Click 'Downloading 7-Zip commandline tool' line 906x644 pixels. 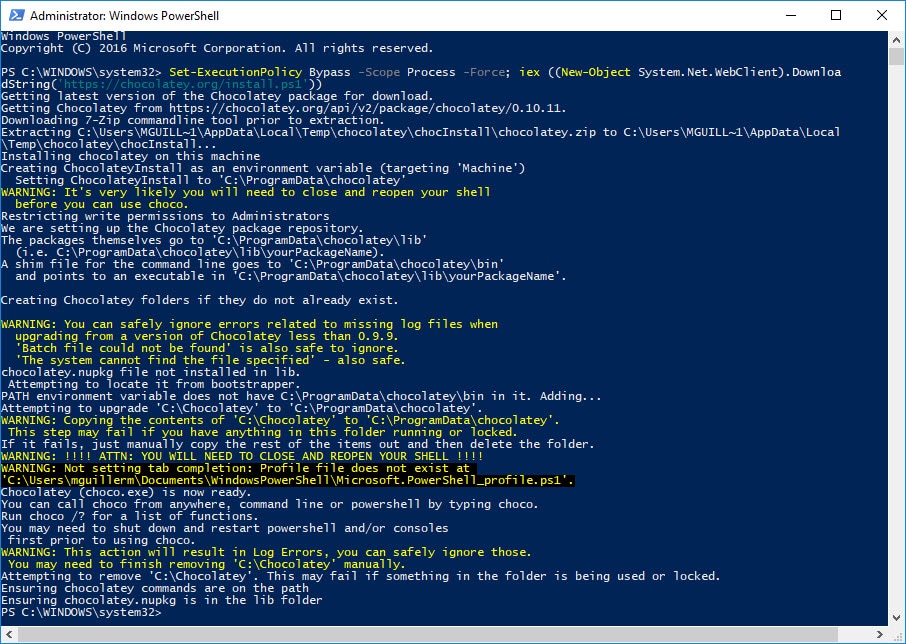[193, 120]
